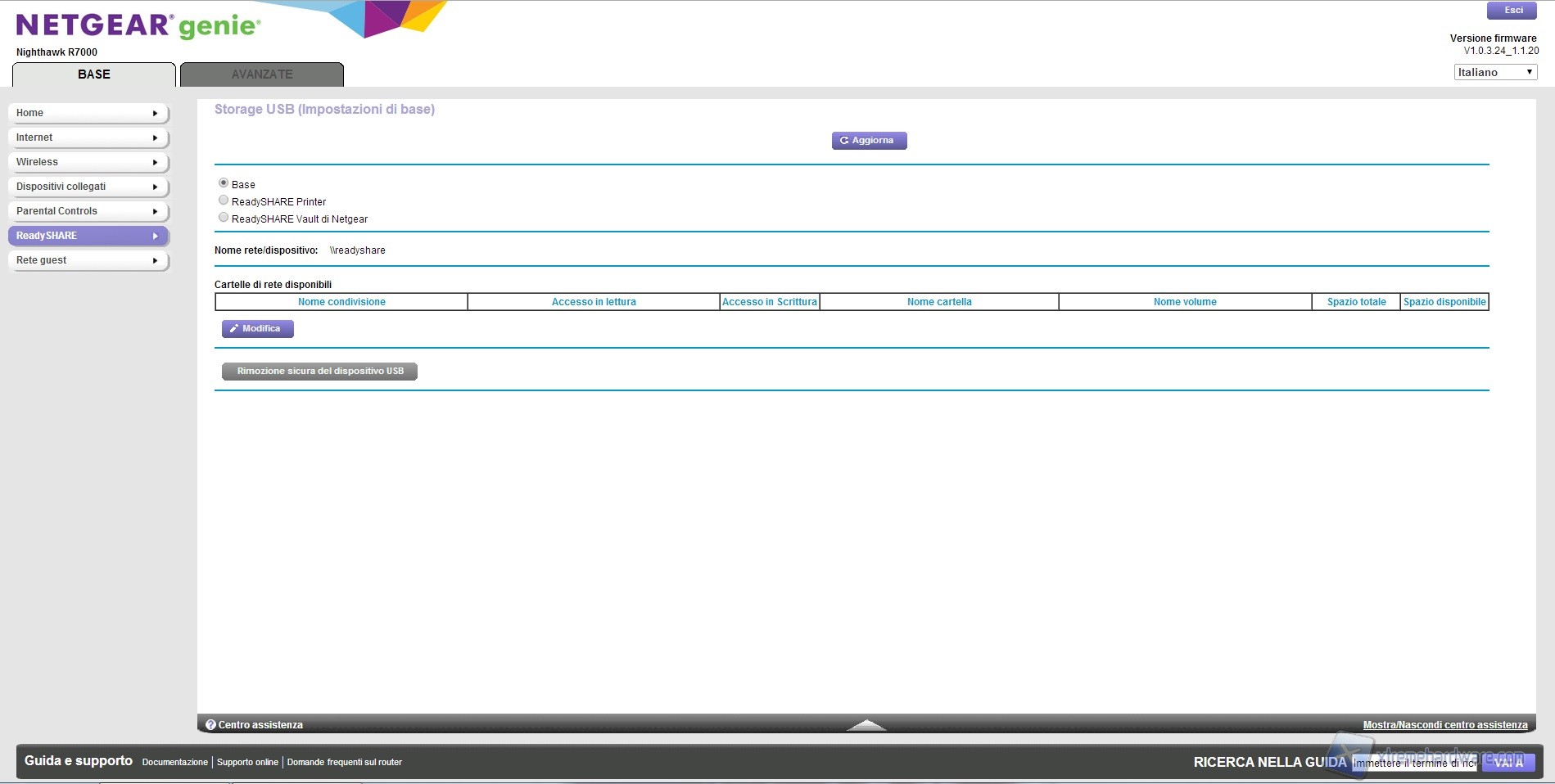Image resolution: width=1555 pixels, height=784 pixels.
Task: Select ReadySHARE Vault di Netgear option
Action: tap(224, 218)
